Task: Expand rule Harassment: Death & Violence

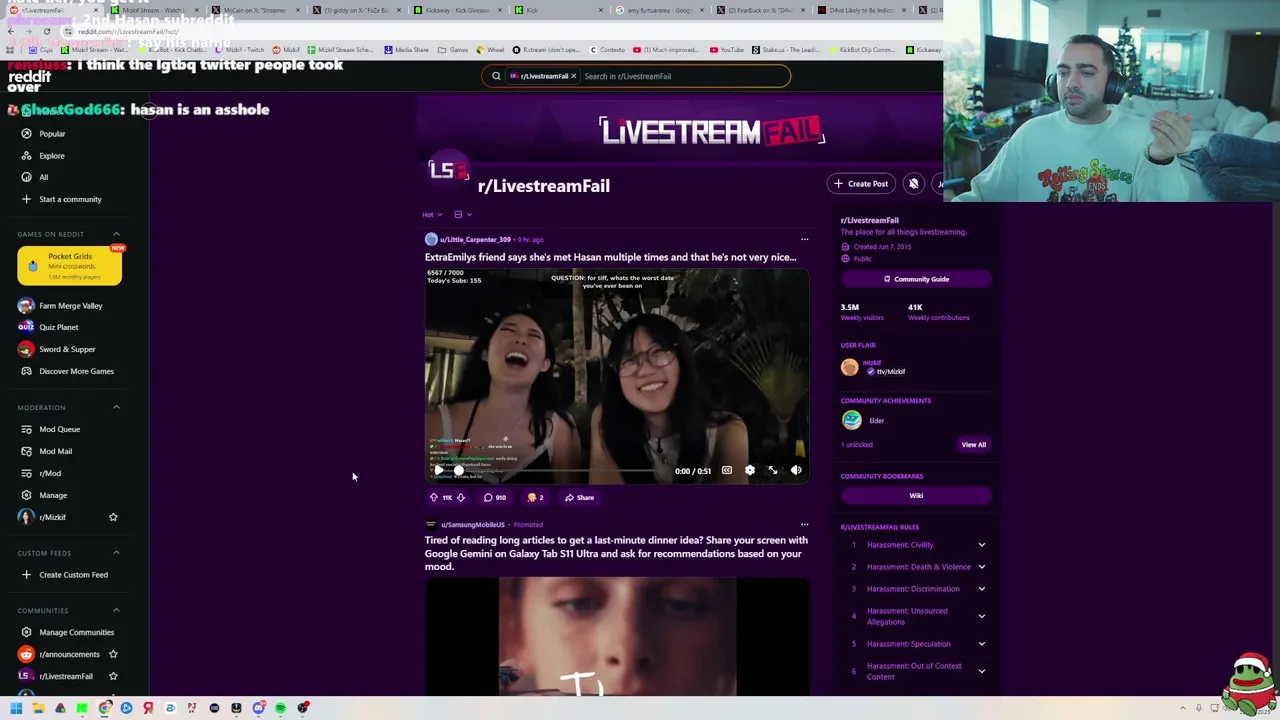Action: 981,567
